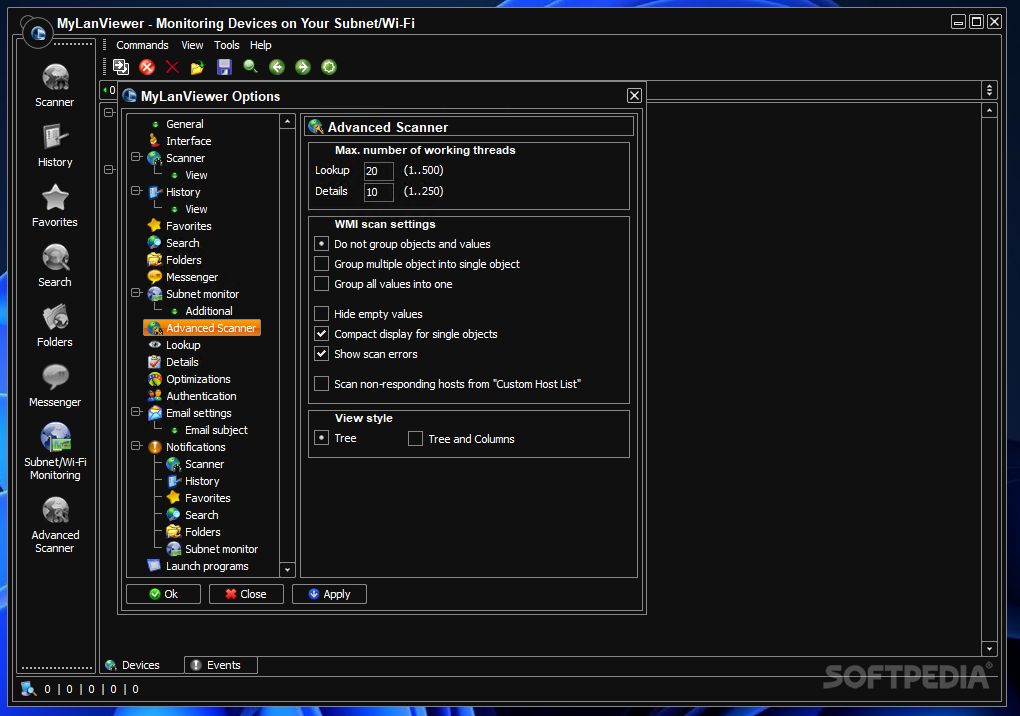Collapse the first node in main device tree
The image size is (1020, 716).
109,113
